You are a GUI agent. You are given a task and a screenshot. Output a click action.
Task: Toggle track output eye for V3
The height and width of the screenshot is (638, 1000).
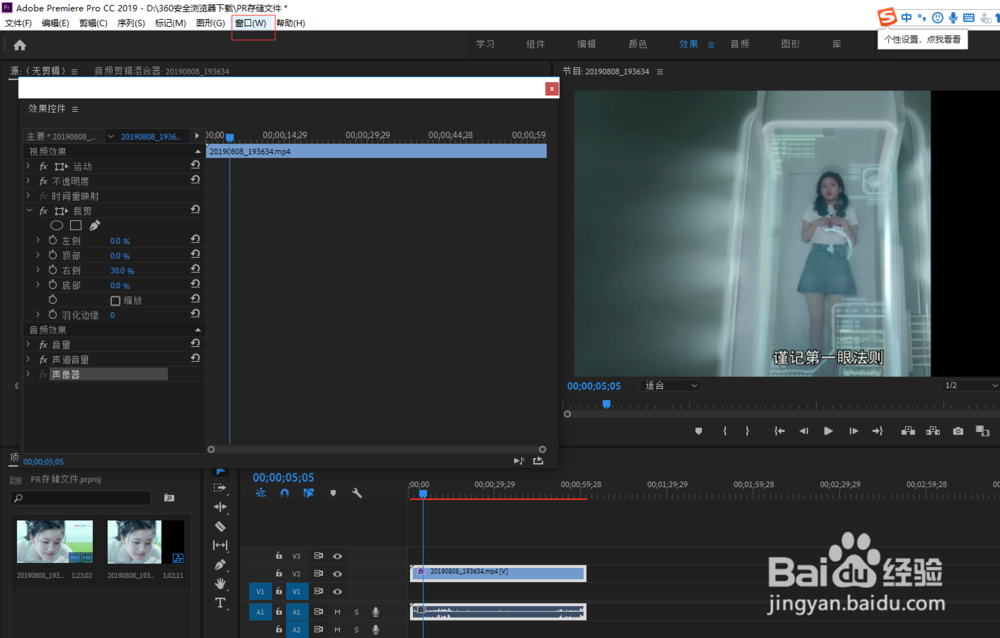tap(337, 556)
